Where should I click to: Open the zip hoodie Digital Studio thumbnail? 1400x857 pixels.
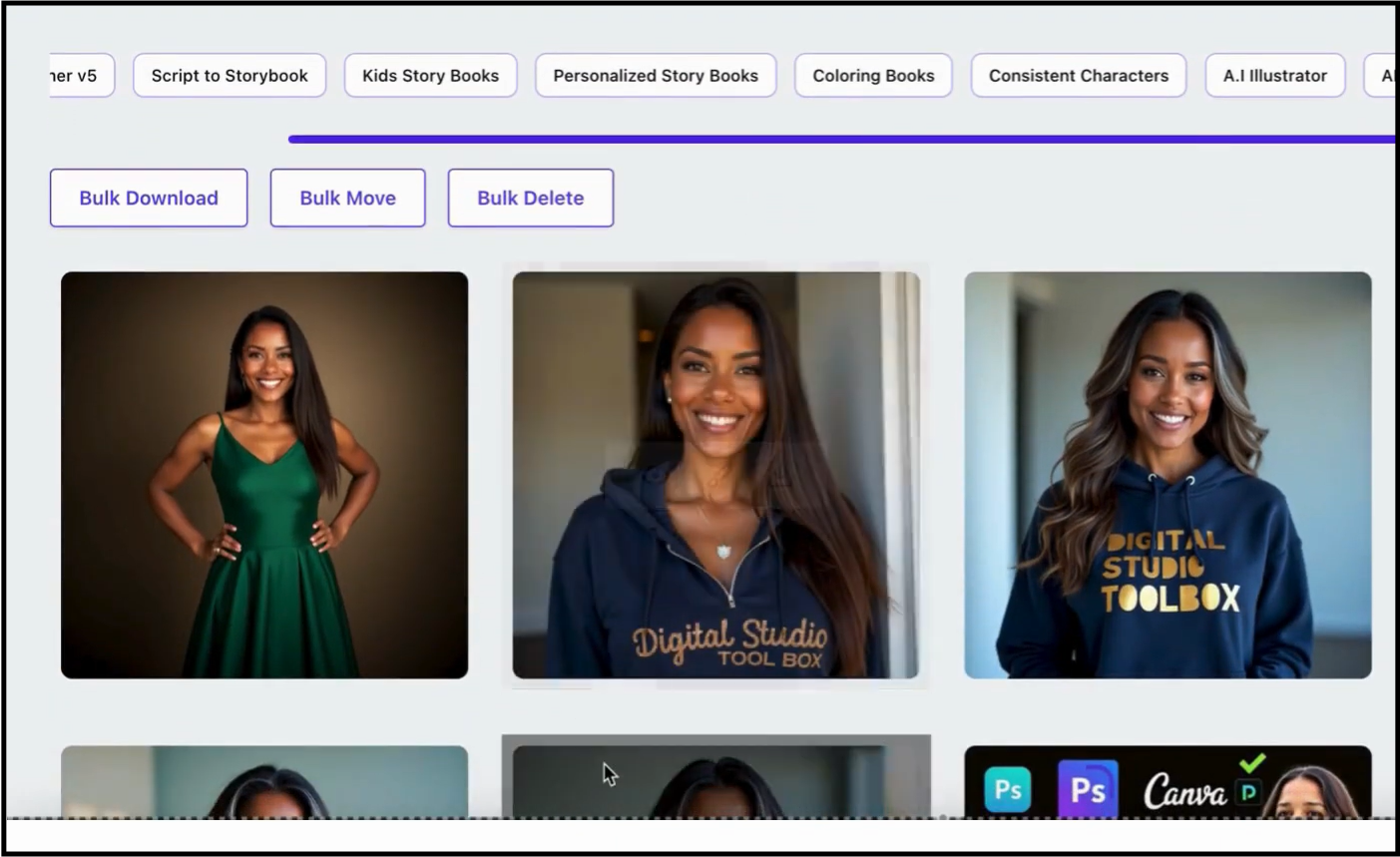point(715,475)
